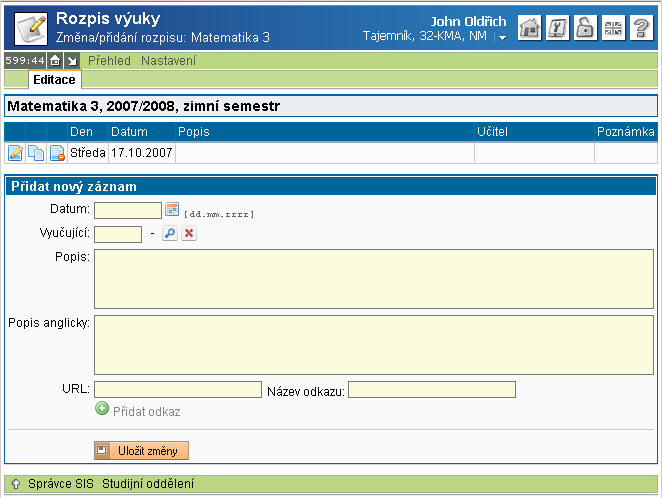Open help with the question mark icon
Screen dimensions: 662x498
(642, 29)
